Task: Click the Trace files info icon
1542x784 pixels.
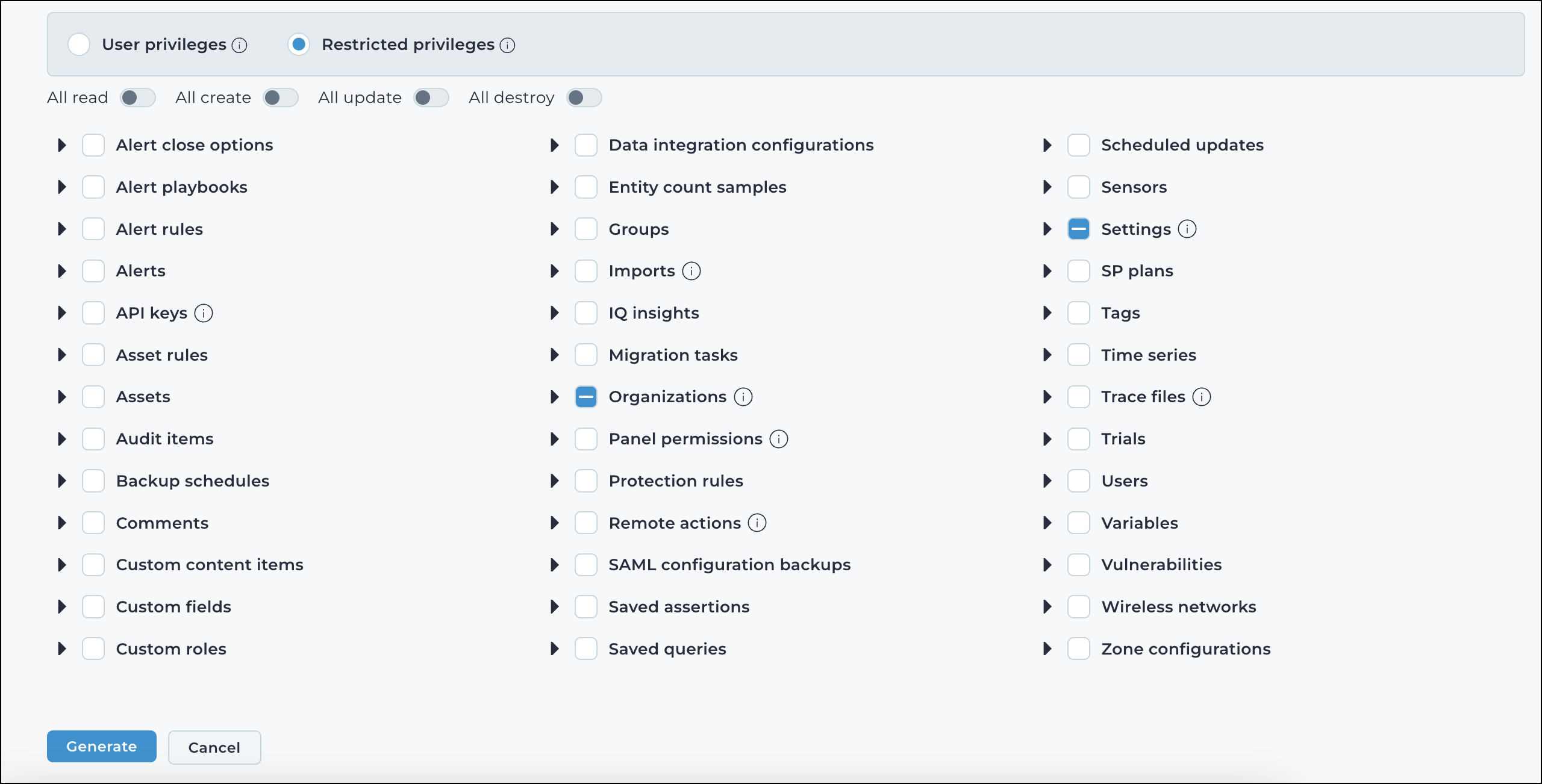Action: point(1202,397)
